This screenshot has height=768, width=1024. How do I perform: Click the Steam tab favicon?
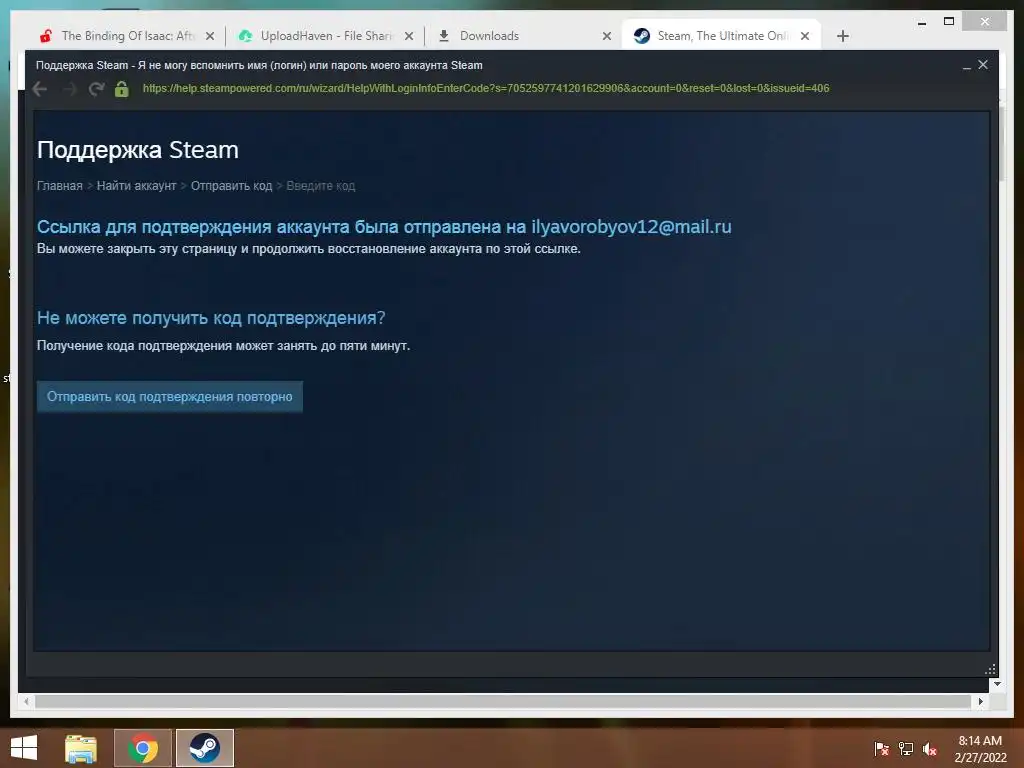tap(642, 36)
